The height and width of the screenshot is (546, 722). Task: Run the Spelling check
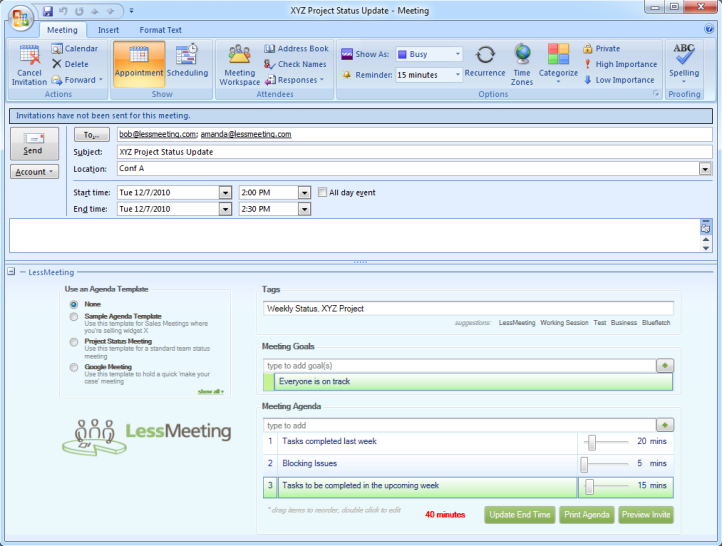684,63
